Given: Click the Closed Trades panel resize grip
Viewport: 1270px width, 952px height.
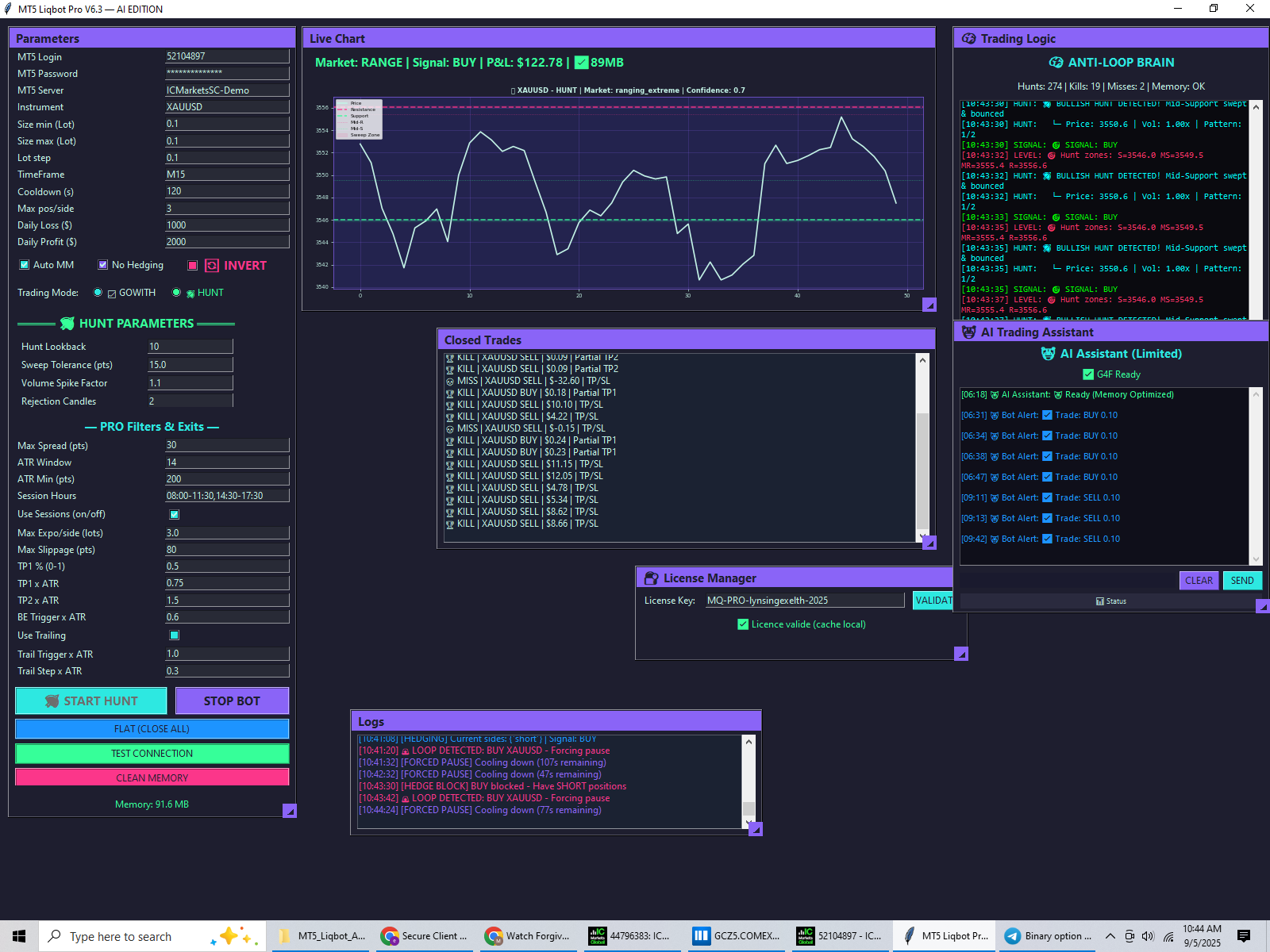Looking at the screenshot, I should 929,543.
